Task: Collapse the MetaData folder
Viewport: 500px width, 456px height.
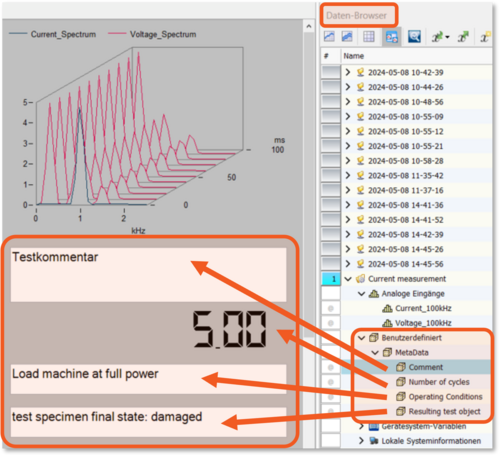Action: (x=375, y=353)
